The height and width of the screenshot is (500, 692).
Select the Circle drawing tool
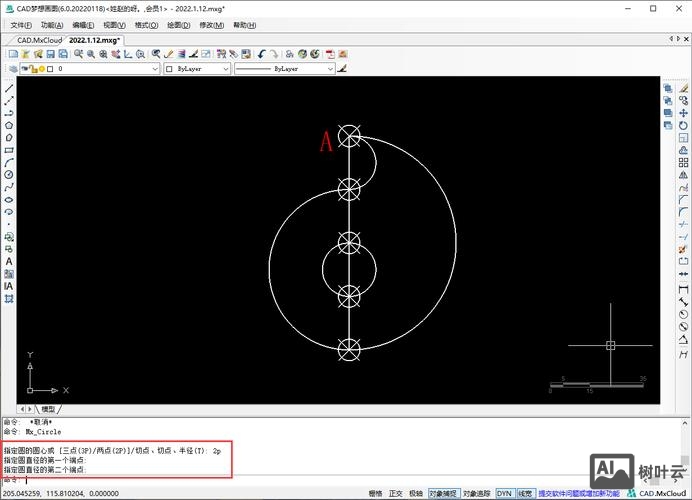coord(9,174)
